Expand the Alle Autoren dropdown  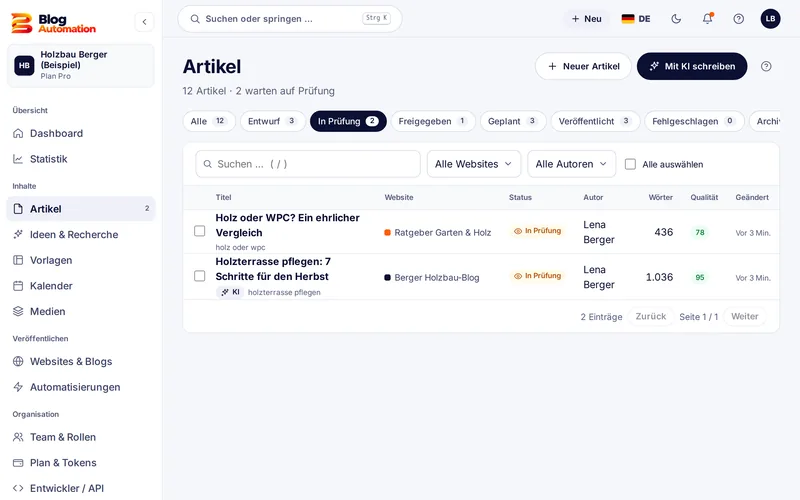pyautogui.click(x=571, y=164)
